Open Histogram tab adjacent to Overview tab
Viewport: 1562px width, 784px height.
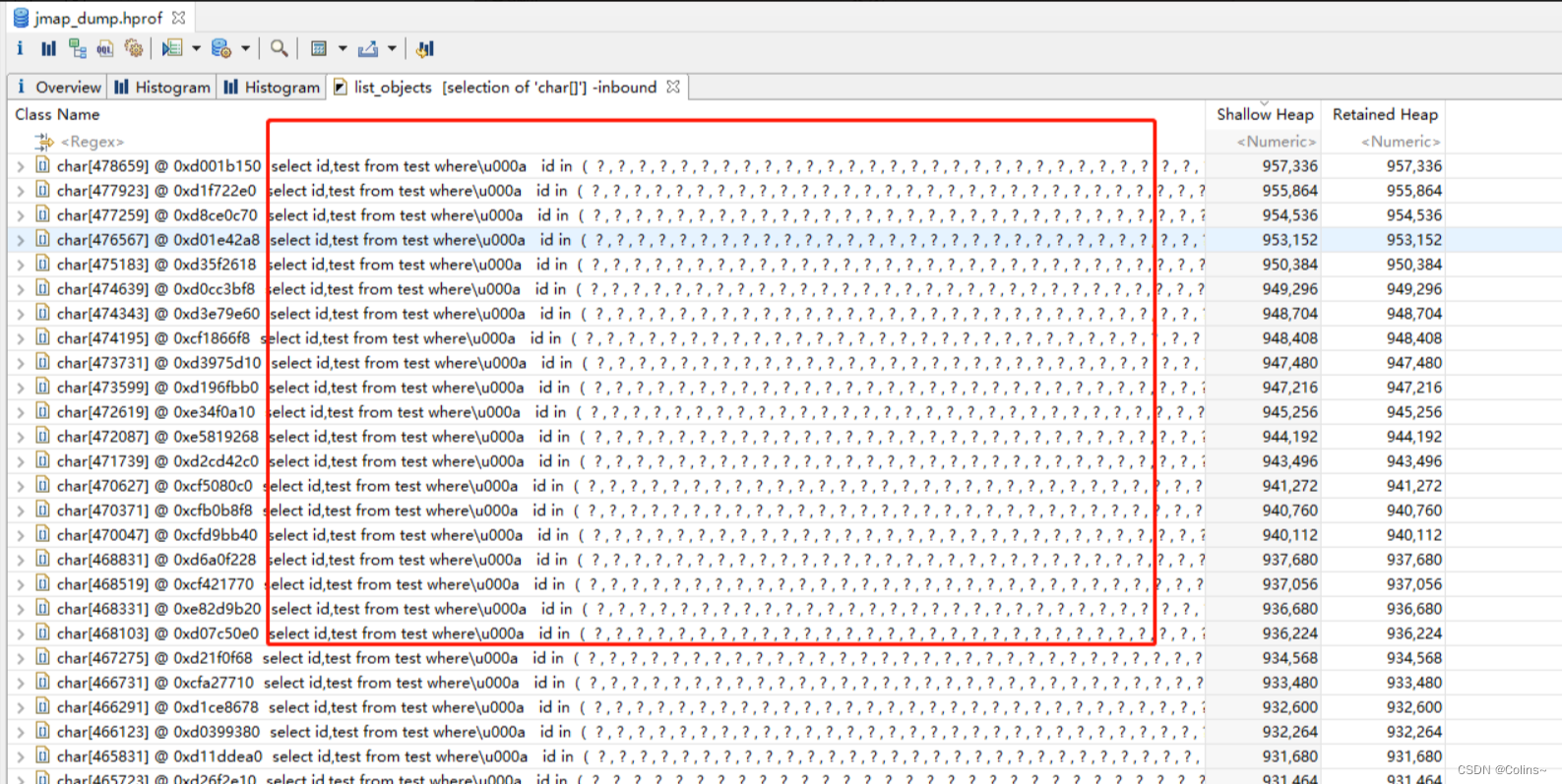tap(162, 87)
